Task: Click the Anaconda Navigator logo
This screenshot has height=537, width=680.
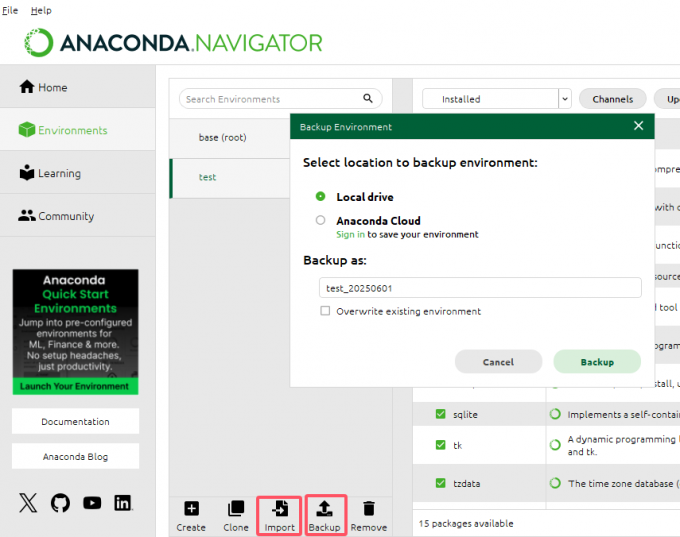Action: (173, 43)
